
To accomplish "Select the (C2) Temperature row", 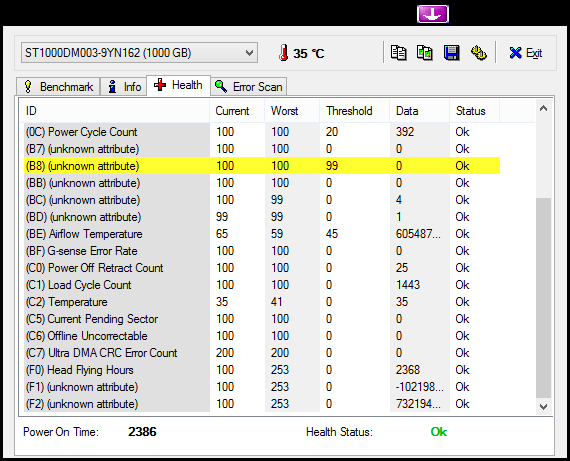I will click(x=262, y=302).
